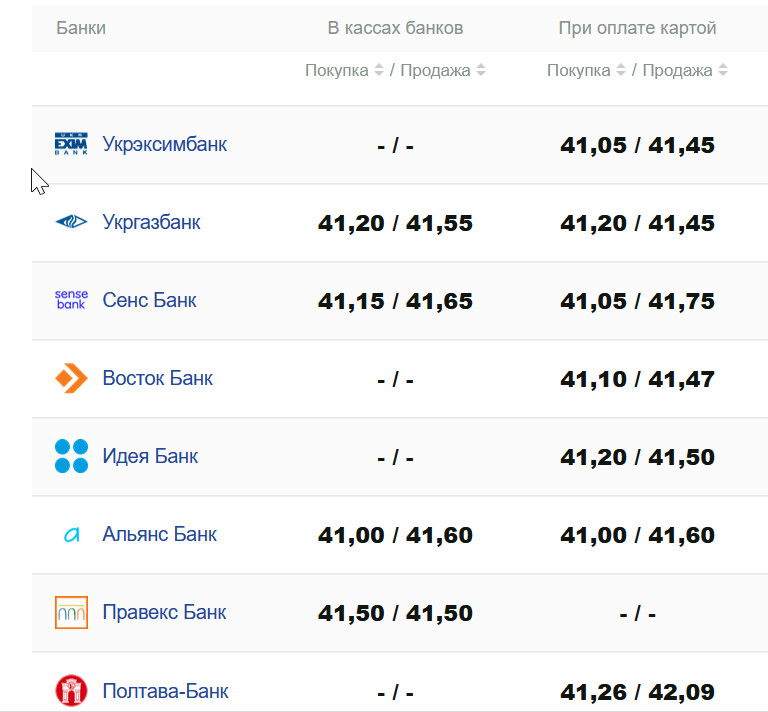
Task: Open the Укрэксимбанк bank link
Action: (164, 144)
